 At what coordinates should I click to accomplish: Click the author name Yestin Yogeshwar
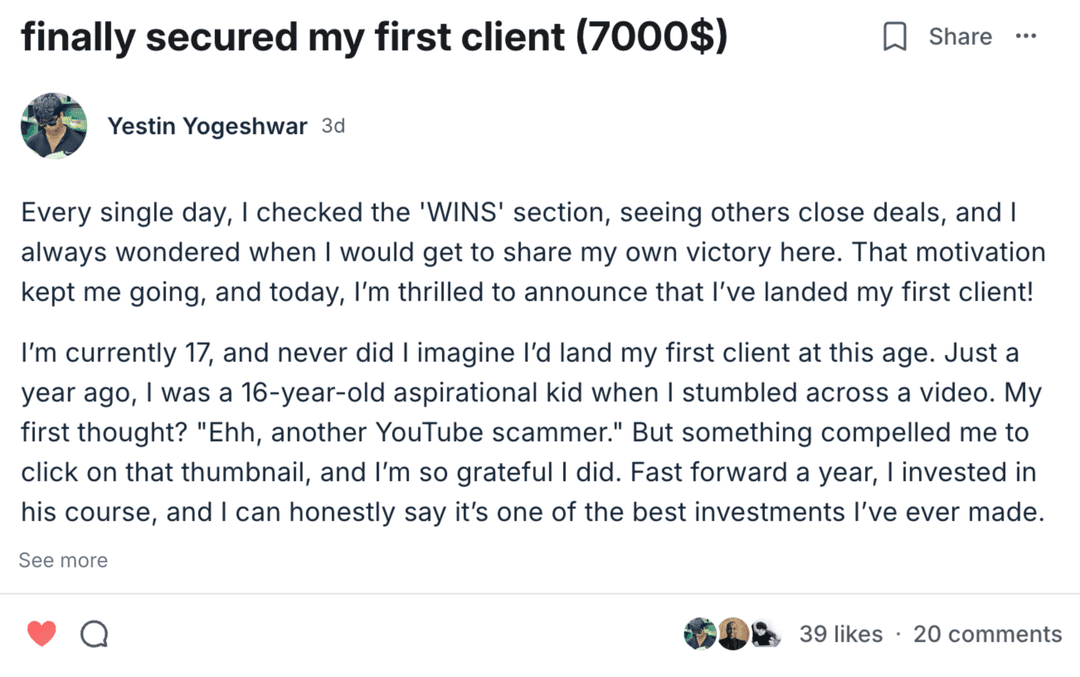[x=207, y=127]
